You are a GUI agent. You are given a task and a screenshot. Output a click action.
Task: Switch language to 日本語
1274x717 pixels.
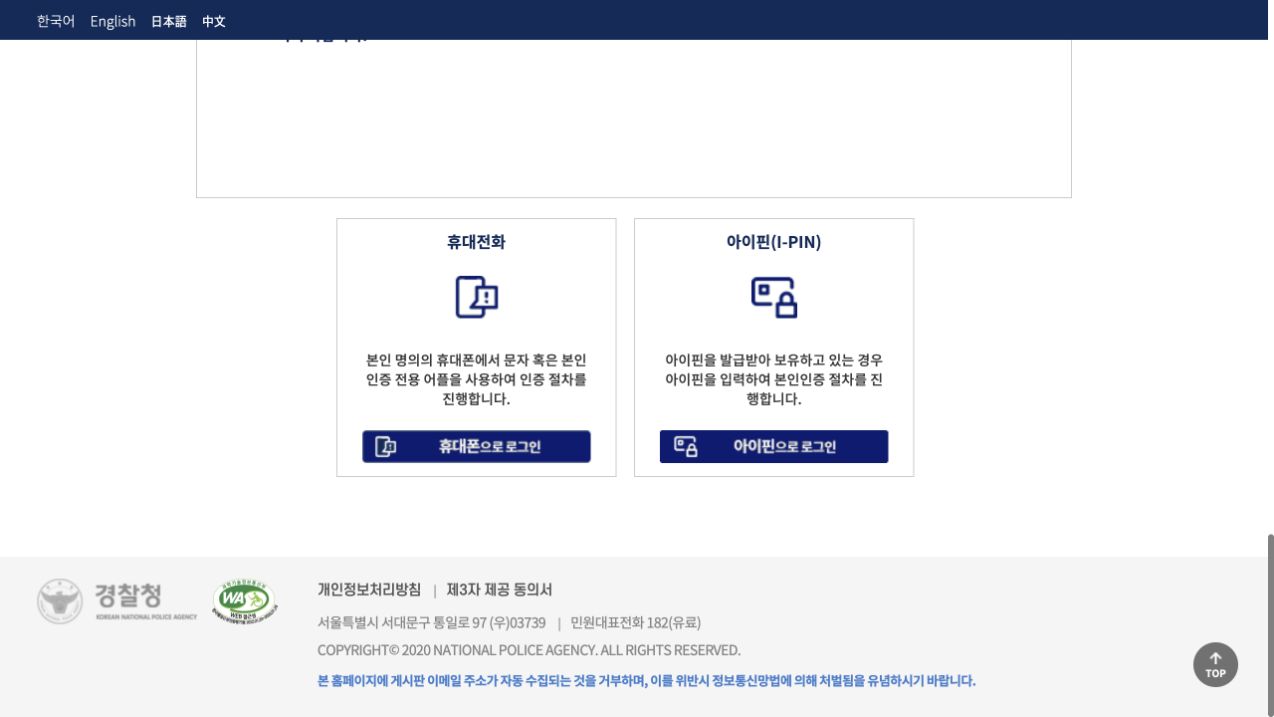click(x=169, y=21)
